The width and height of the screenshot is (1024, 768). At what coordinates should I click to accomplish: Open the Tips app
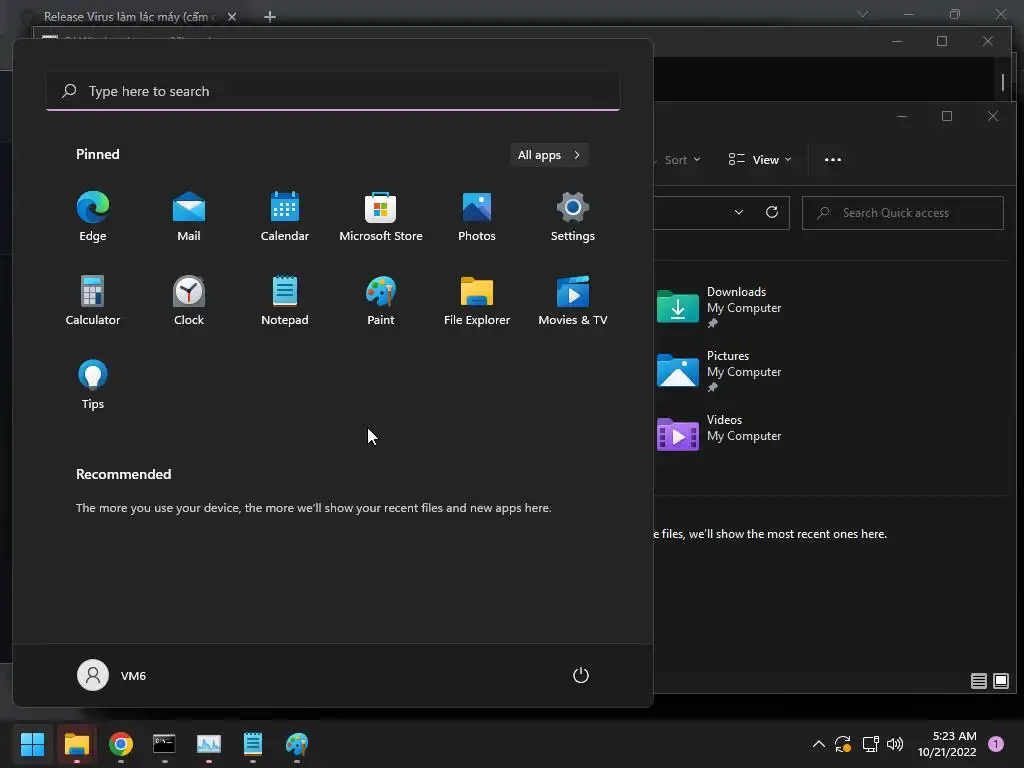click(93, 385)
